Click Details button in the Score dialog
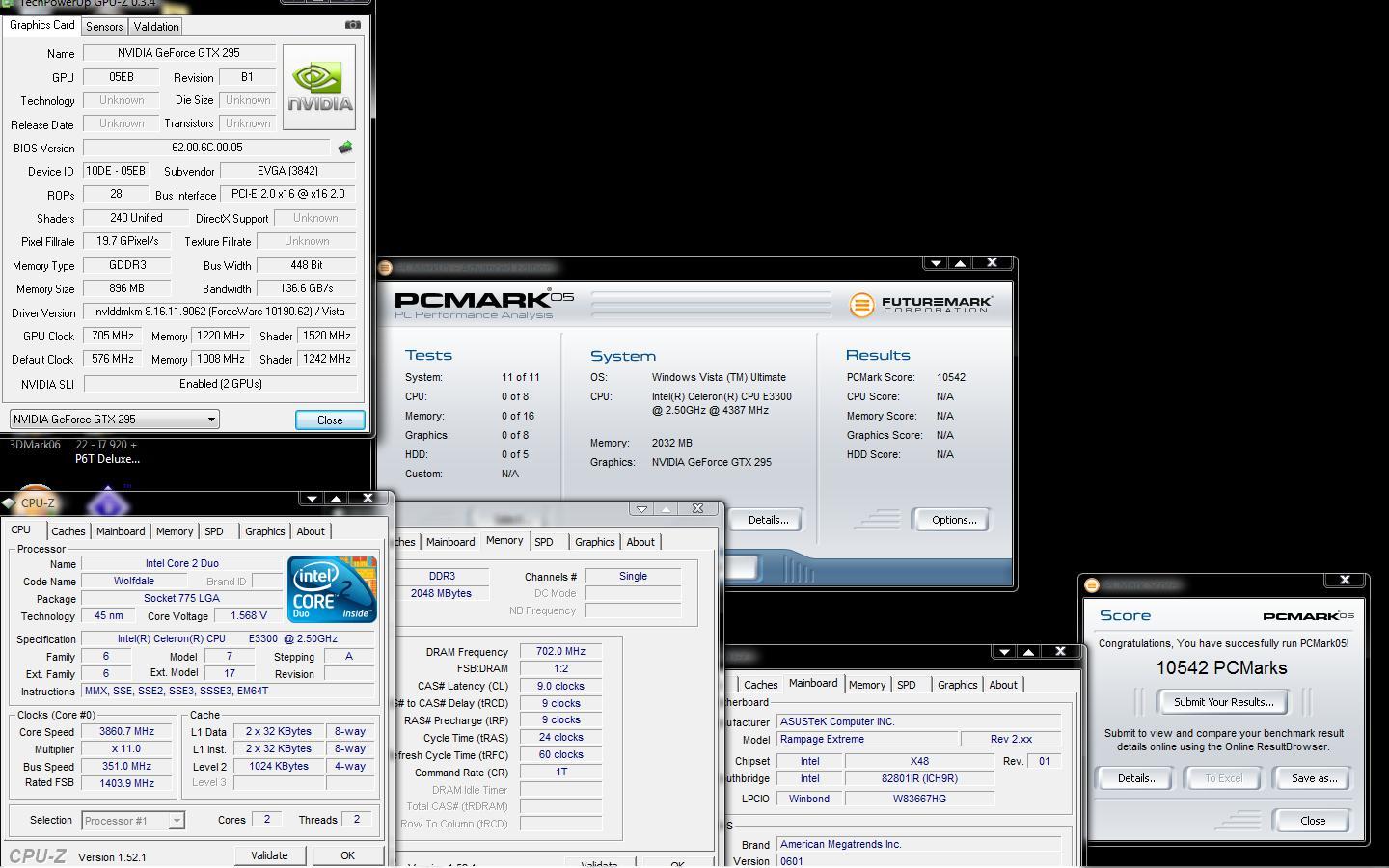This screenshot has width=1389, height=868. tap(1137, 778)
